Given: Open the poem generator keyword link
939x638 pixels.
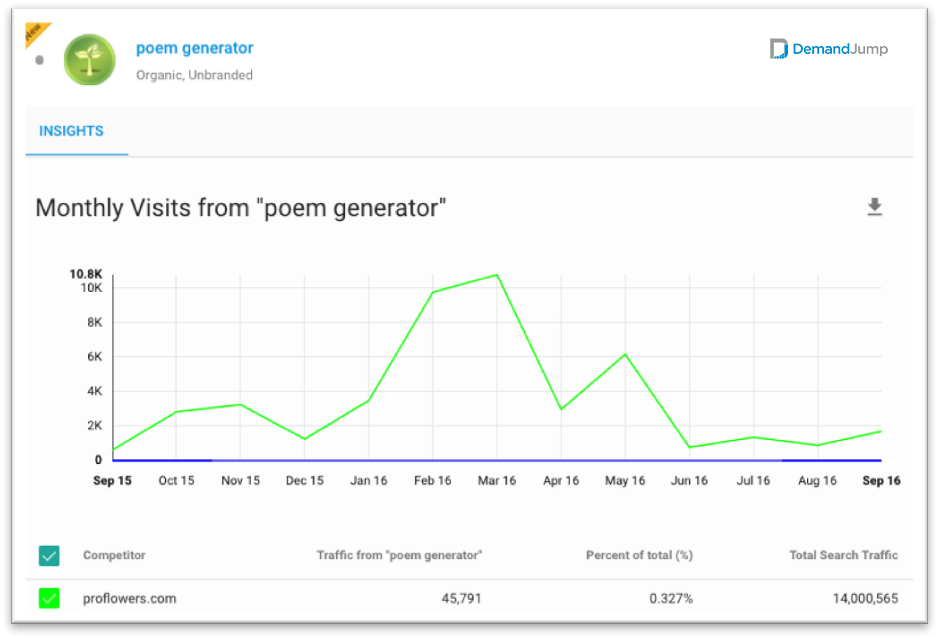Looking at the screenshot, I should click(x=195, y=48).
